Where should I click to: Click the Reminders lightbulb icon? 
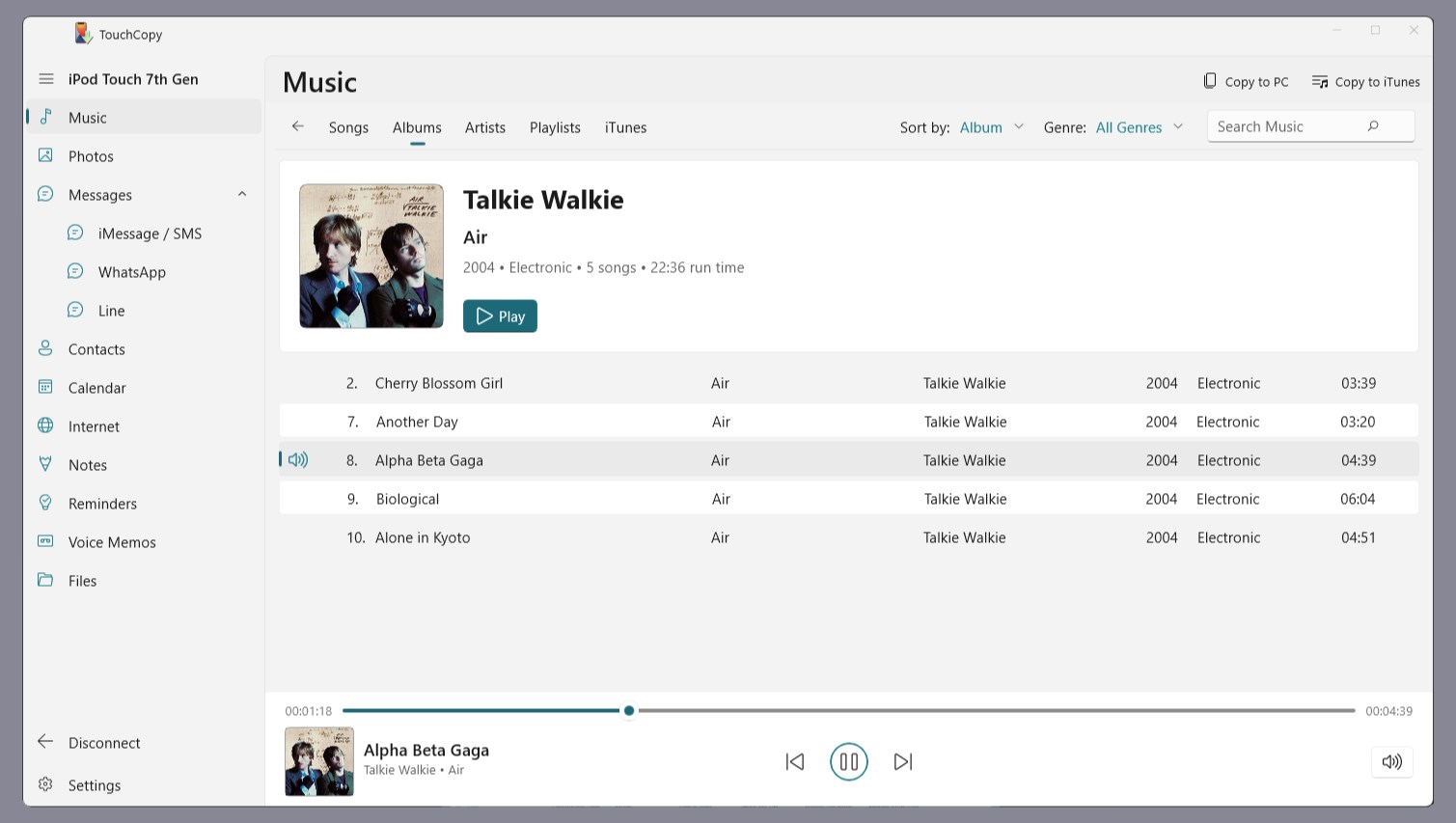[x=45, y=503]
